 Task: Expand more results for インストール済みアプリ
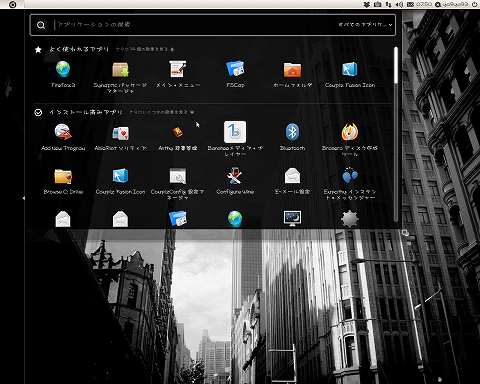pyautogui.click(x=162, y=112)
